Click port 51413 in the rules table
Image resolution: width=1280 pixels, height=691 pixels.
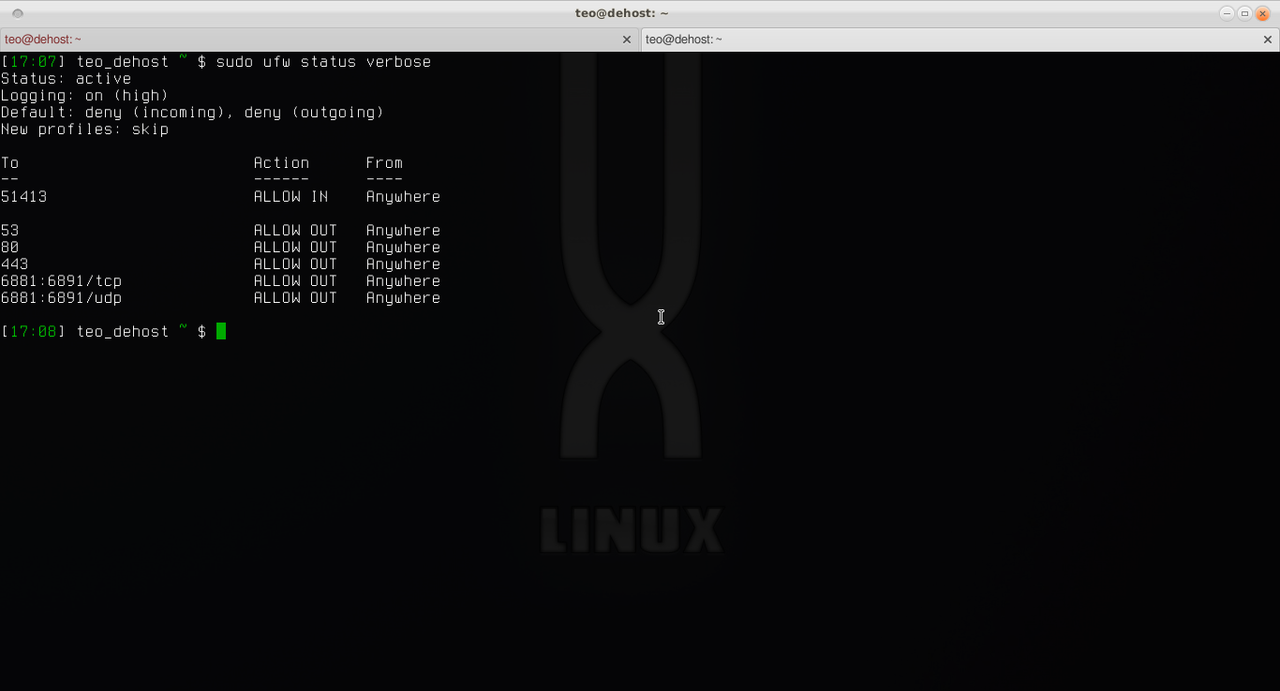(x=24, y=197)
